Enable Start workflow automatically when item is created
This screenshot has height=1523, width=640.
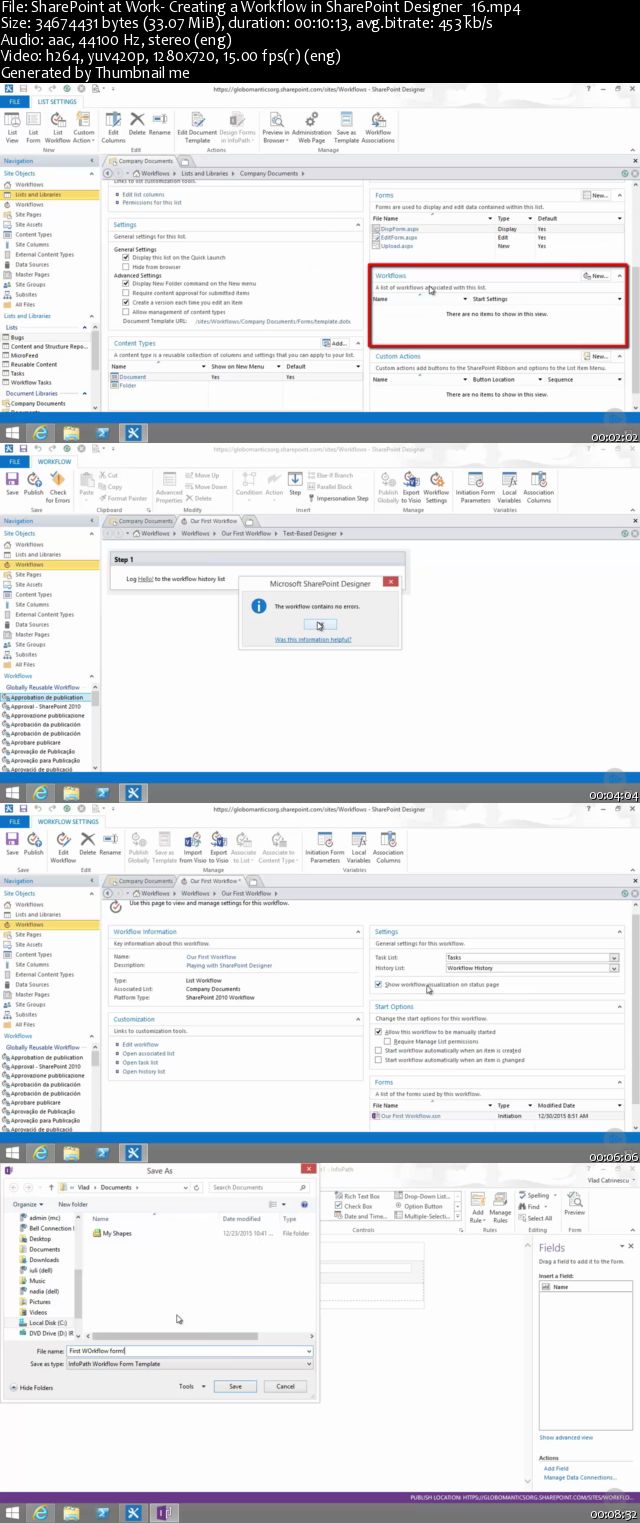(x=378, y=1050)
